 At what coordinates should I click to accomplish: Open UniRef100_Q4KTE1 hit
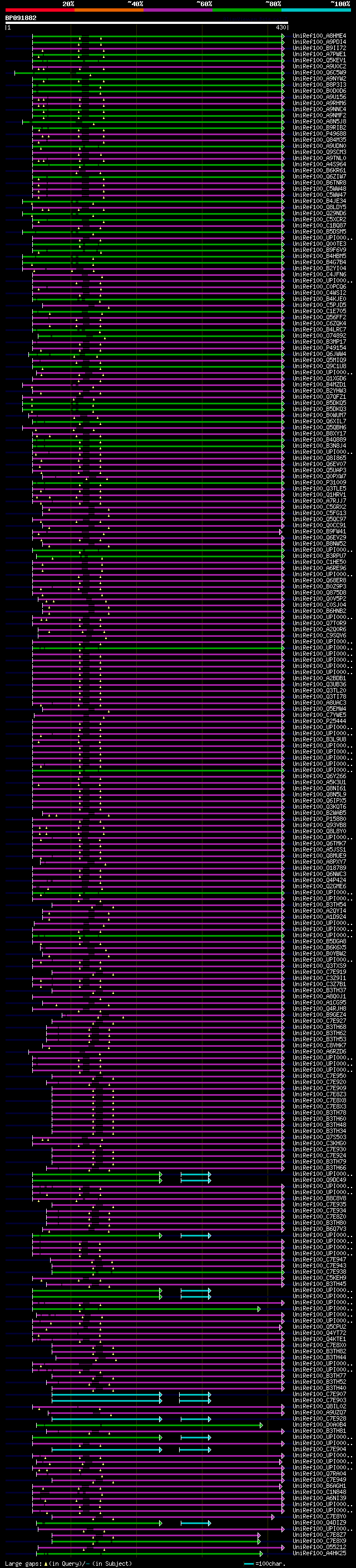319,1338
